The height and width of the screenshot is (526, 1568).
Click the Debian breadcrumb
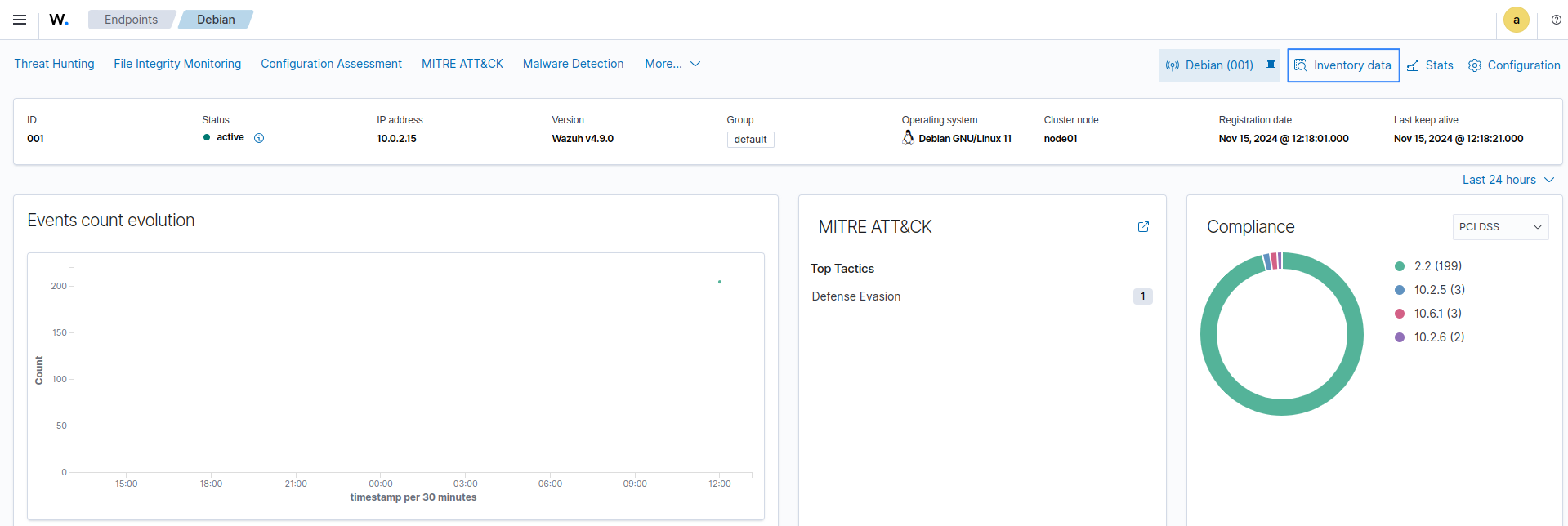216,20
